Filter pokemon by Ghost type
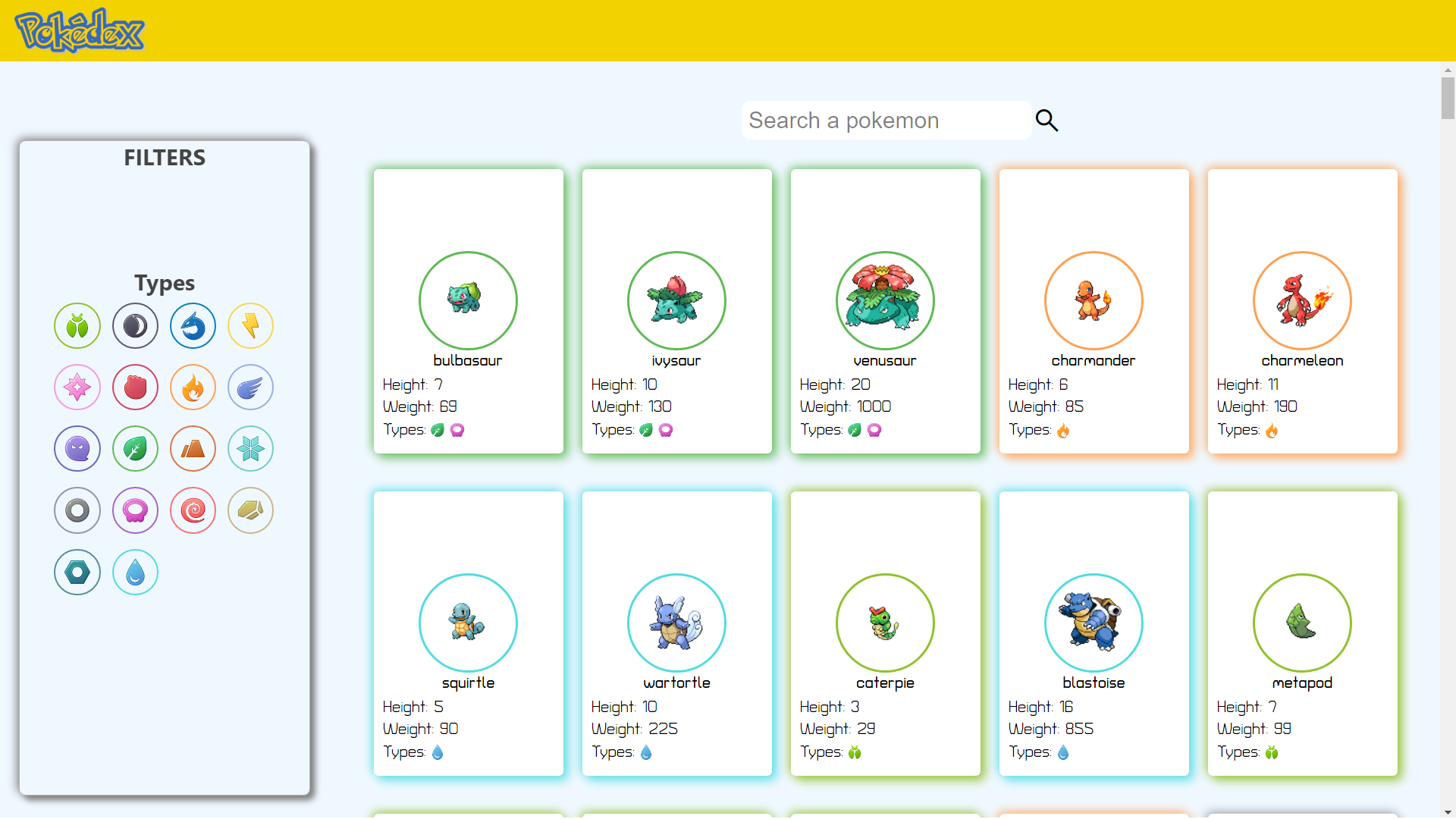The width and height of the screenshot is (1456, 819). (77, 448)
